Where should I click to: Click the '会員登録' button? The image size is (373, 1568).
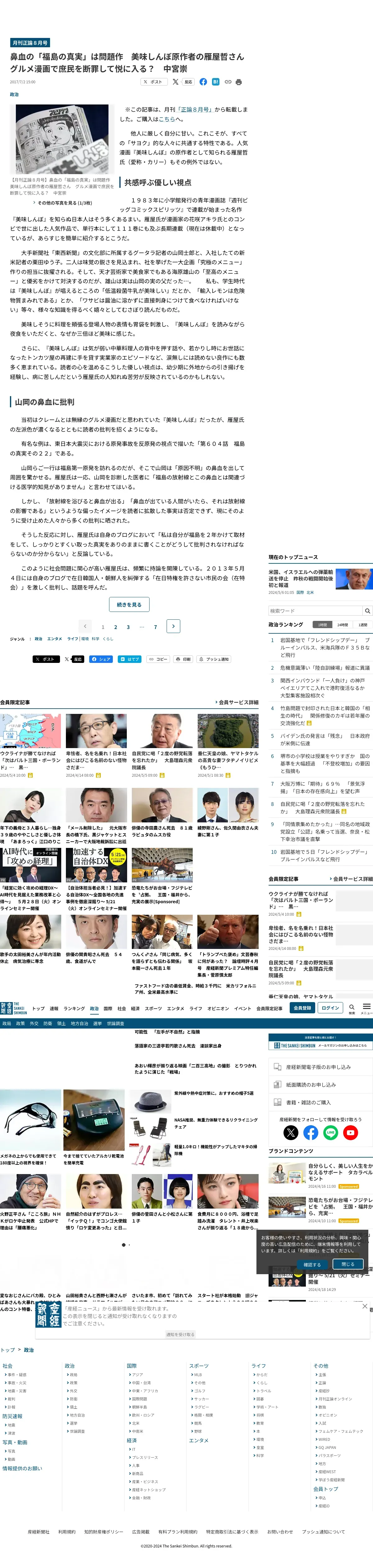pos(302,1008)
